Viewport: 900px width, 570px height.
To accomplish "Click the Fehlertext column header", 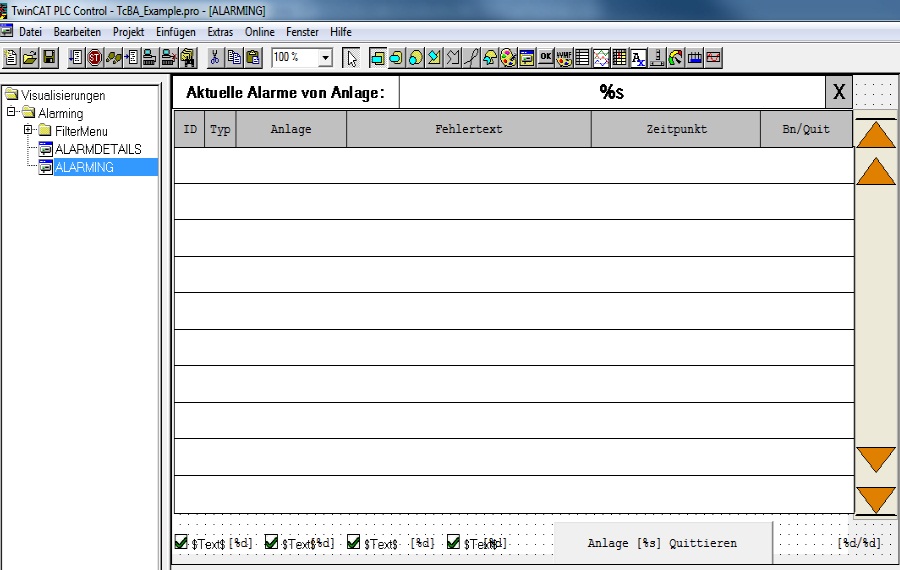I will (469, 129).
